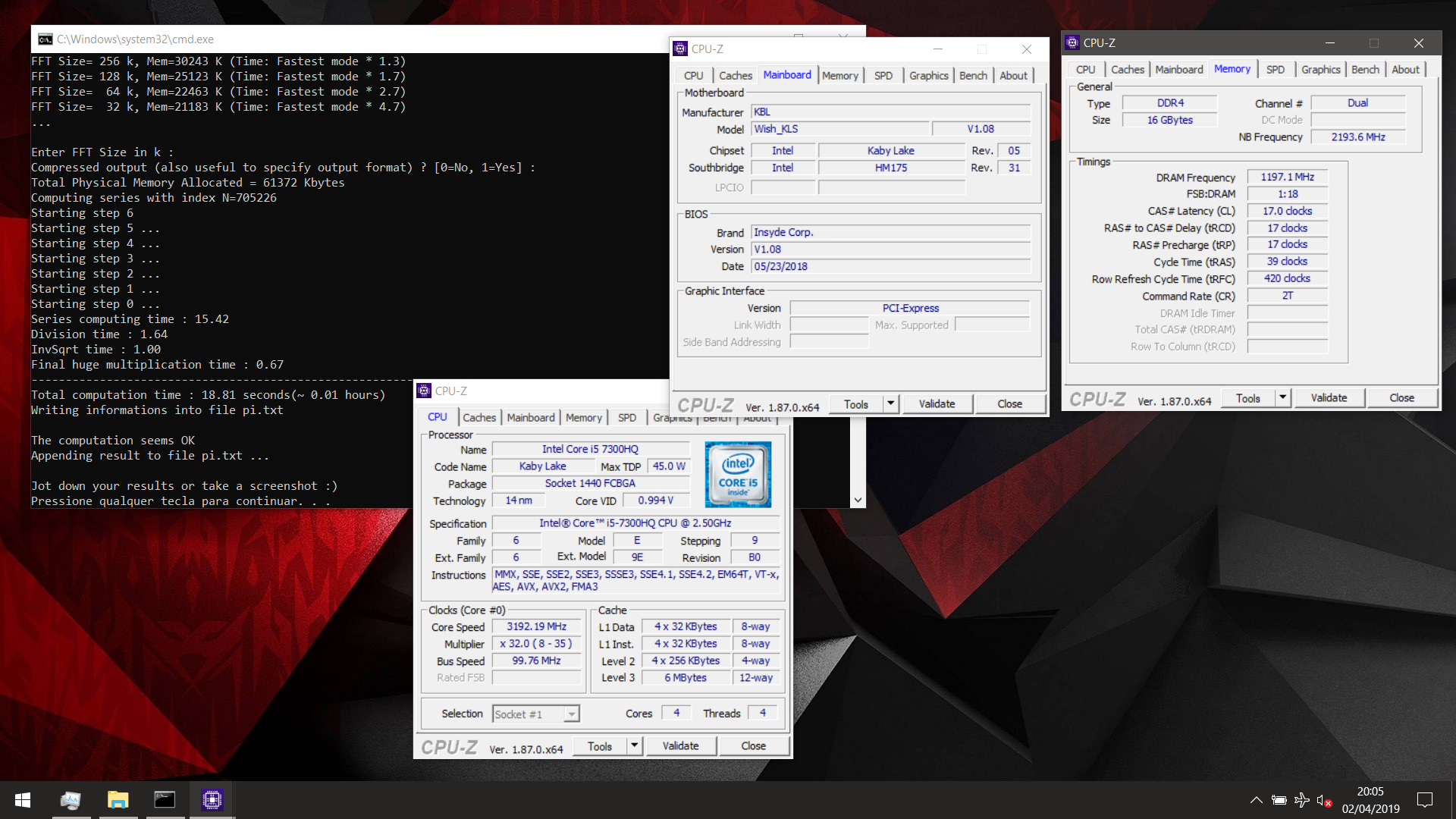The image size is (1456, 819).
Task: Click Validate in the CPU window
Action: click(680, 746)
